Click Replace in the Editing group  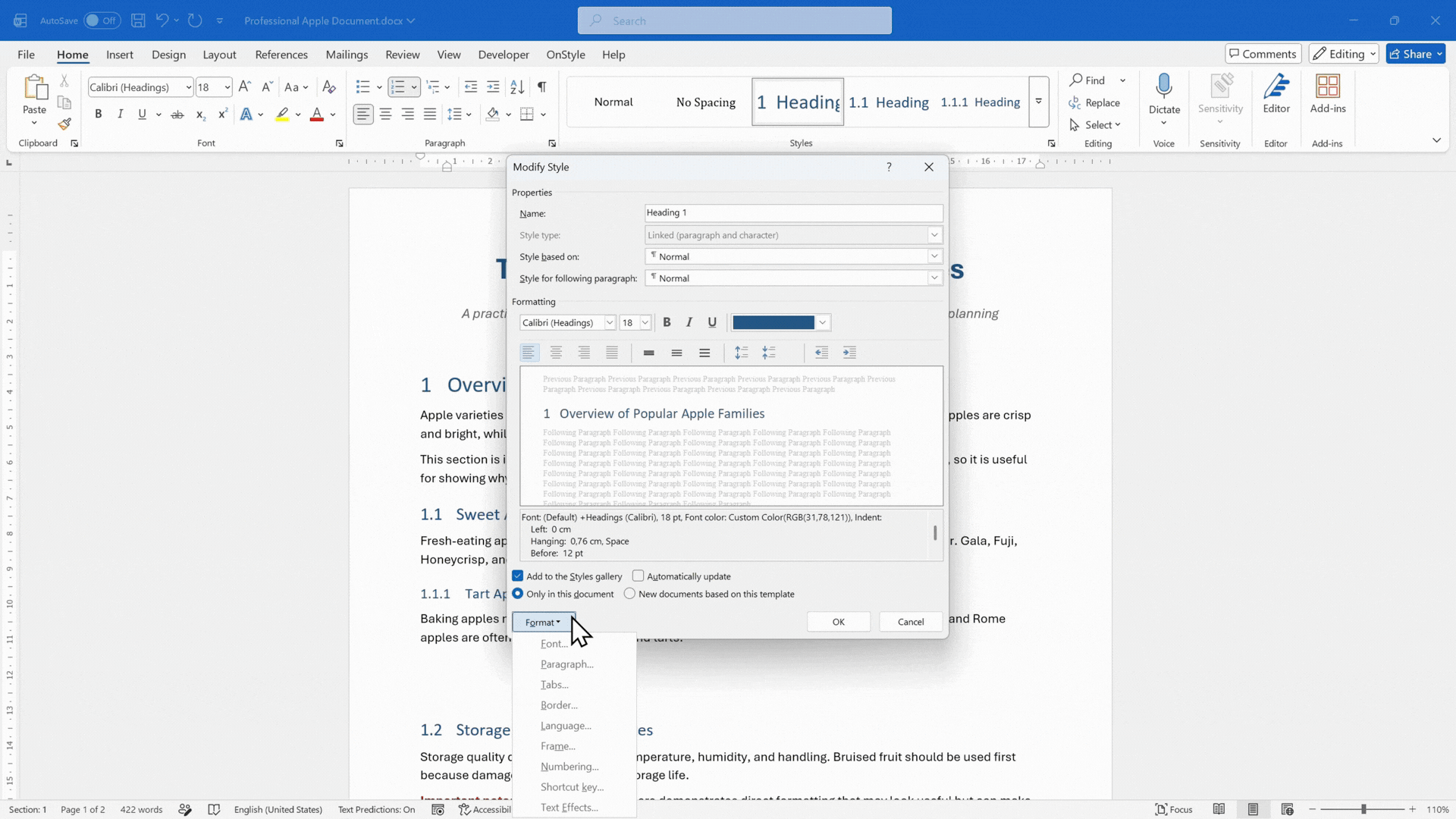pyautogui.click(x=1094, y=102)
